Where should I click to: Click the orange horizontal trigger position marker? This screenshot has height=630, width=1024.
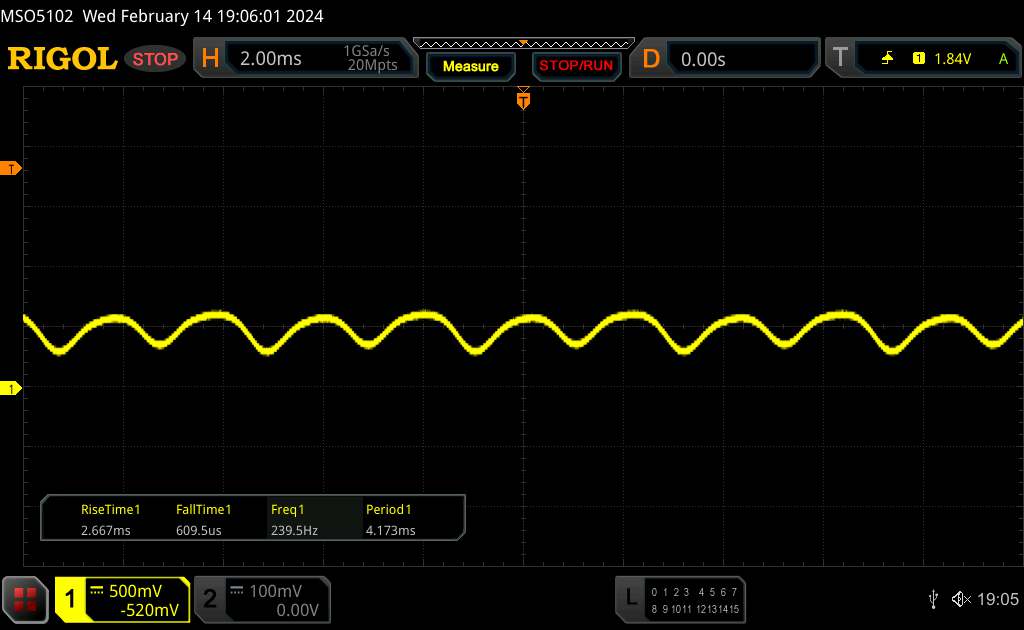(x=523, y=99)
